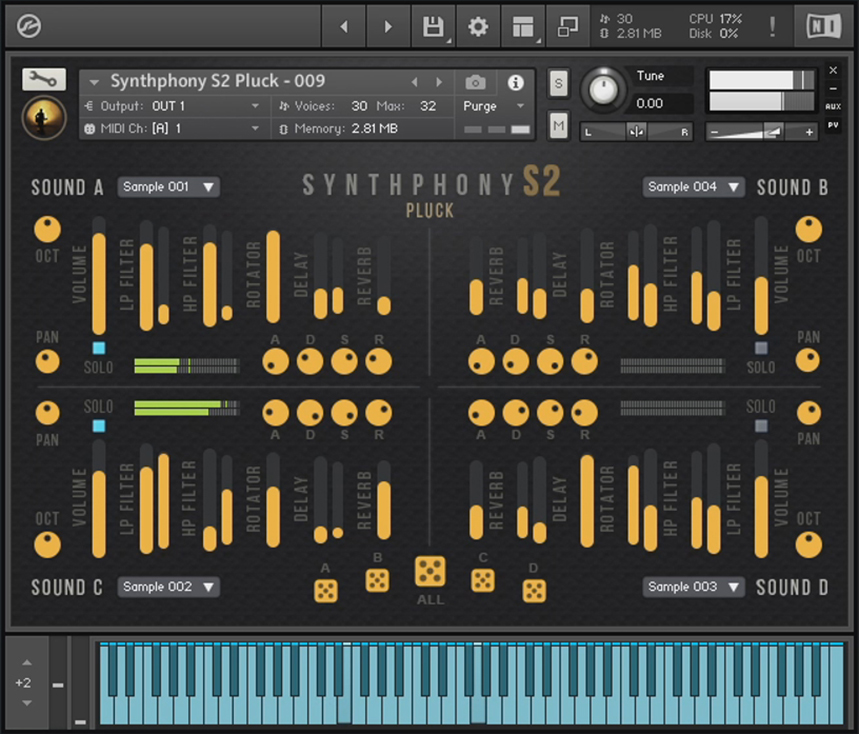Adjust the Sound D ROTATOR slider

point(587,501)
